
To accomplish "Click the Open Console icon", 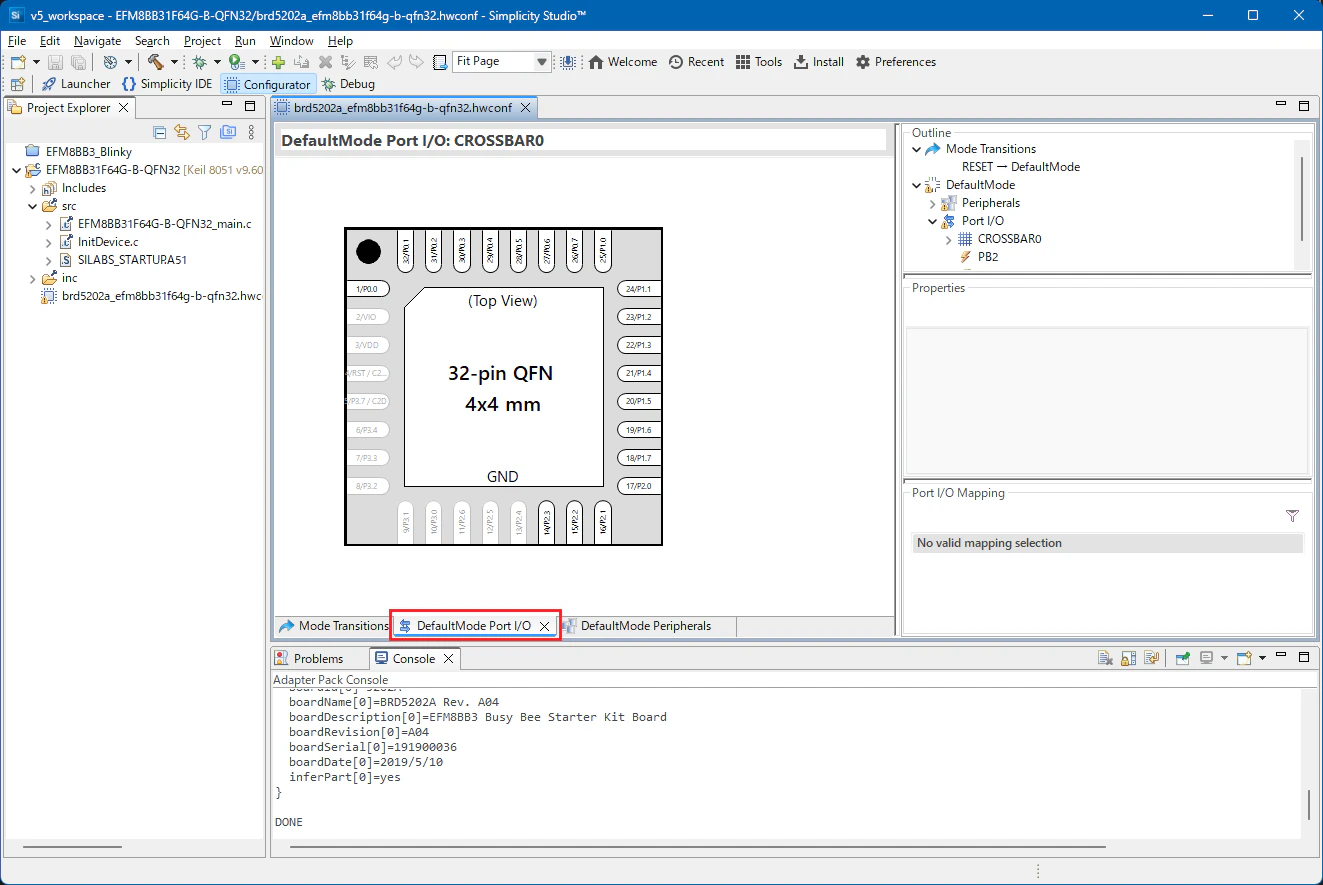I will pos(1244,658).
